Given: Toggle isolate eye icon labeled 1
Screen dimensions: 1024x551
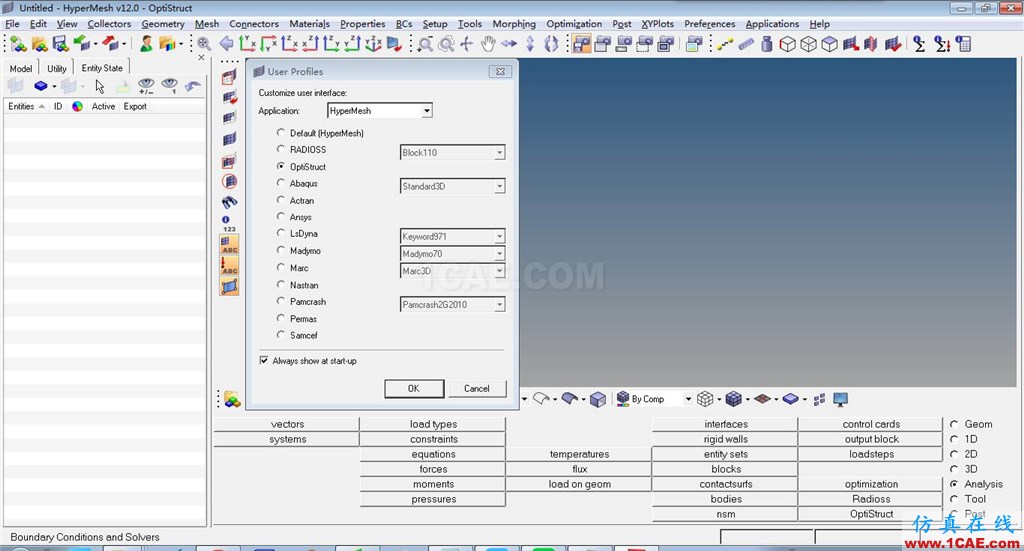Looking at the screenshot, I should click(170, 86).
